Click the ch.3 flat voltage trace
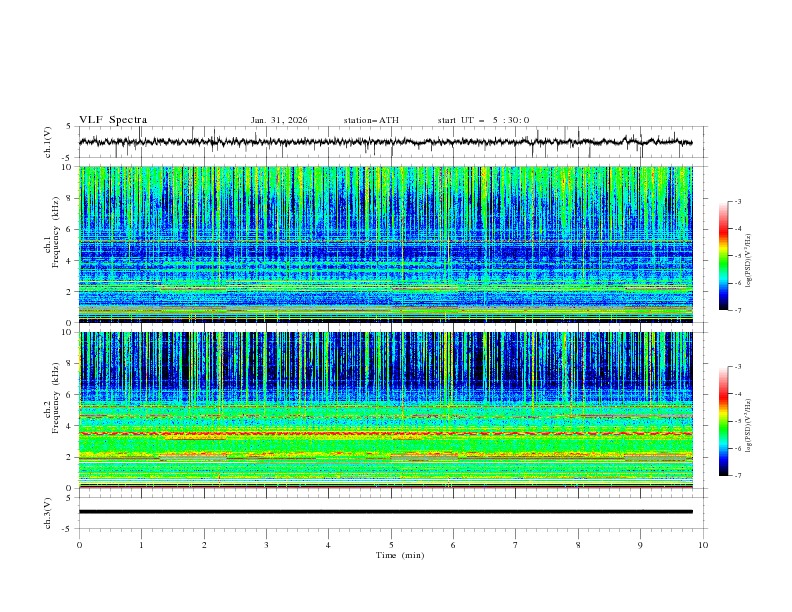 pos(390,512)
